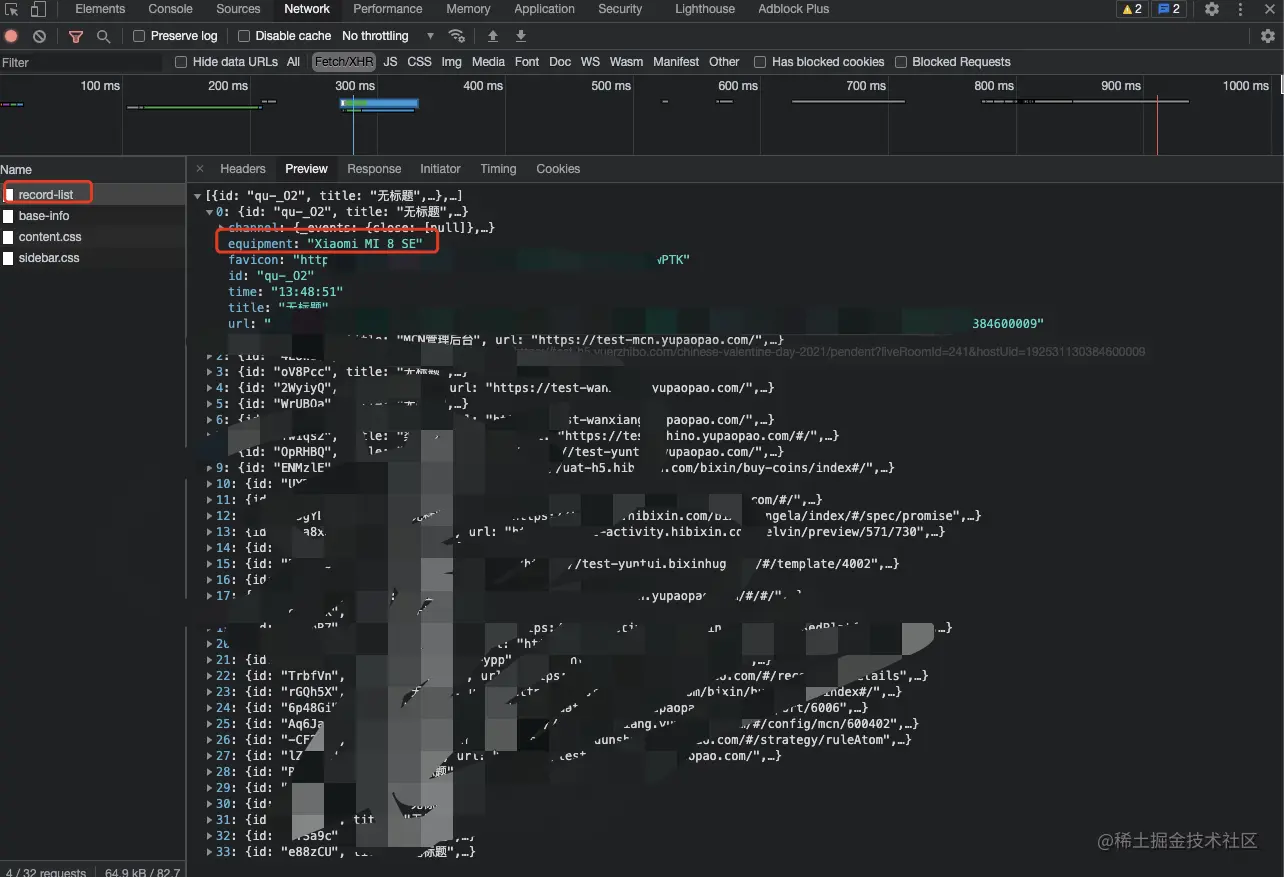Check the Blocked Requests filter
Viewport: 1284px width, 877px height.
901,62
